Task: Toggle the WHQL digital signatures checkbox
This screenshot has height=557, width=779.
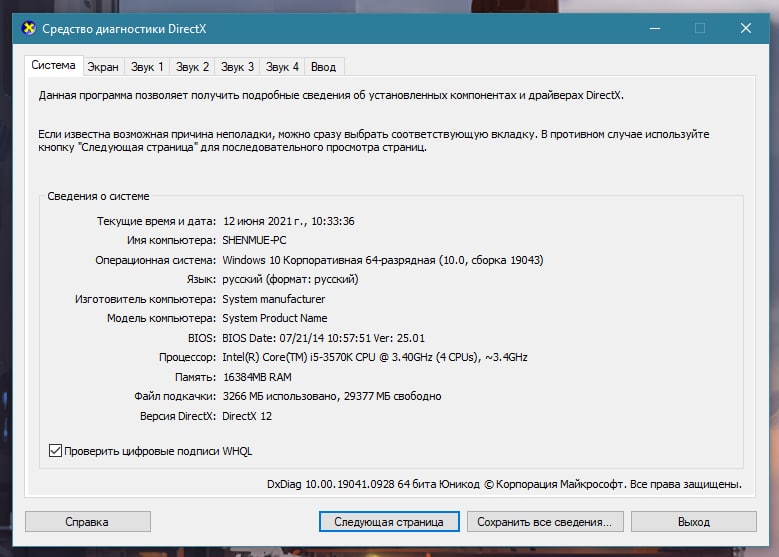Action: 55,451
